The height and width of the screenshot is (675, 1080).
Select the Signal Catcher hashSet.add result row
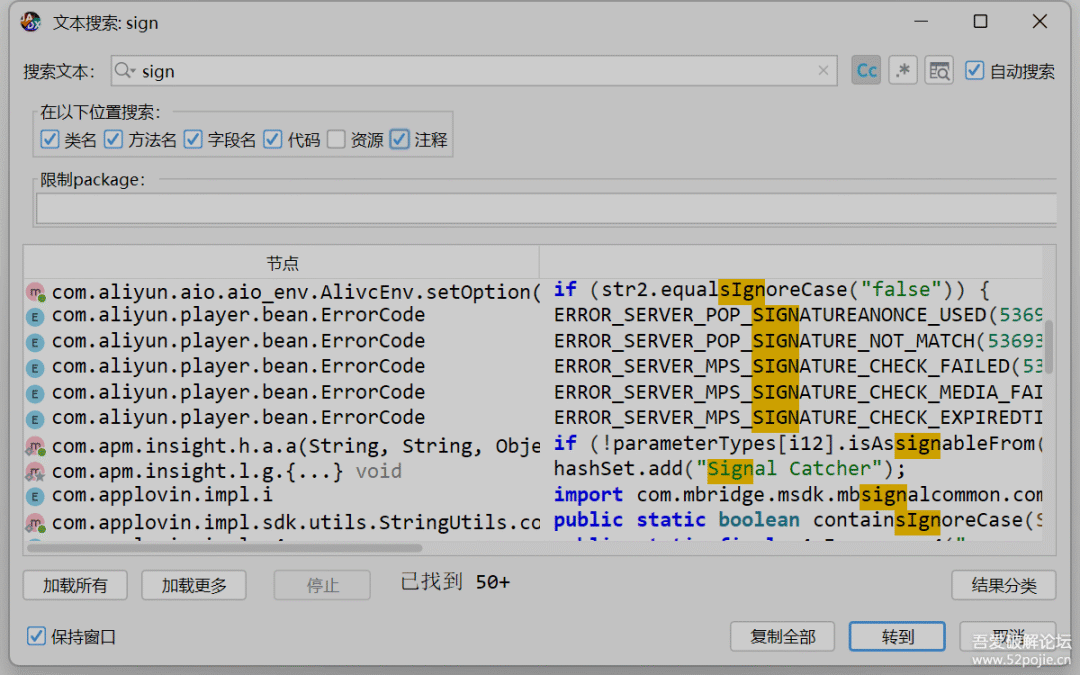click(x=533, y=470)
